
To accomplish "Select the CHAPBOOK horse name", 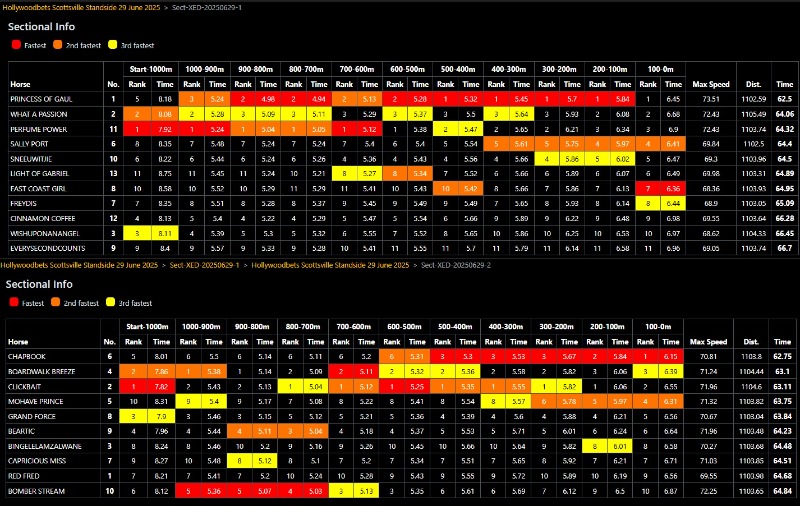I will click(x=27, y=355).
